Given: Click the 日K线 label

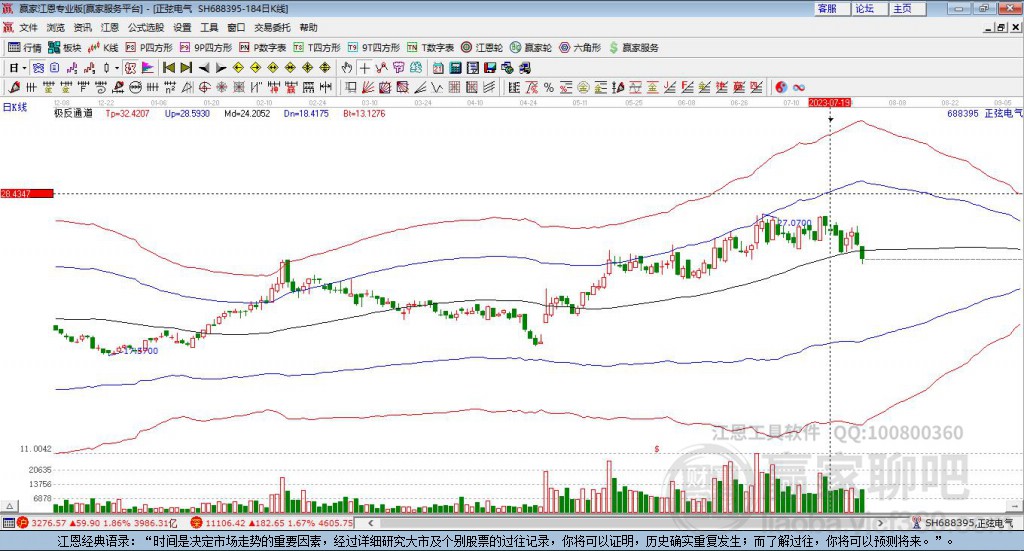Looking at the screenshot, I should point(14,107).
